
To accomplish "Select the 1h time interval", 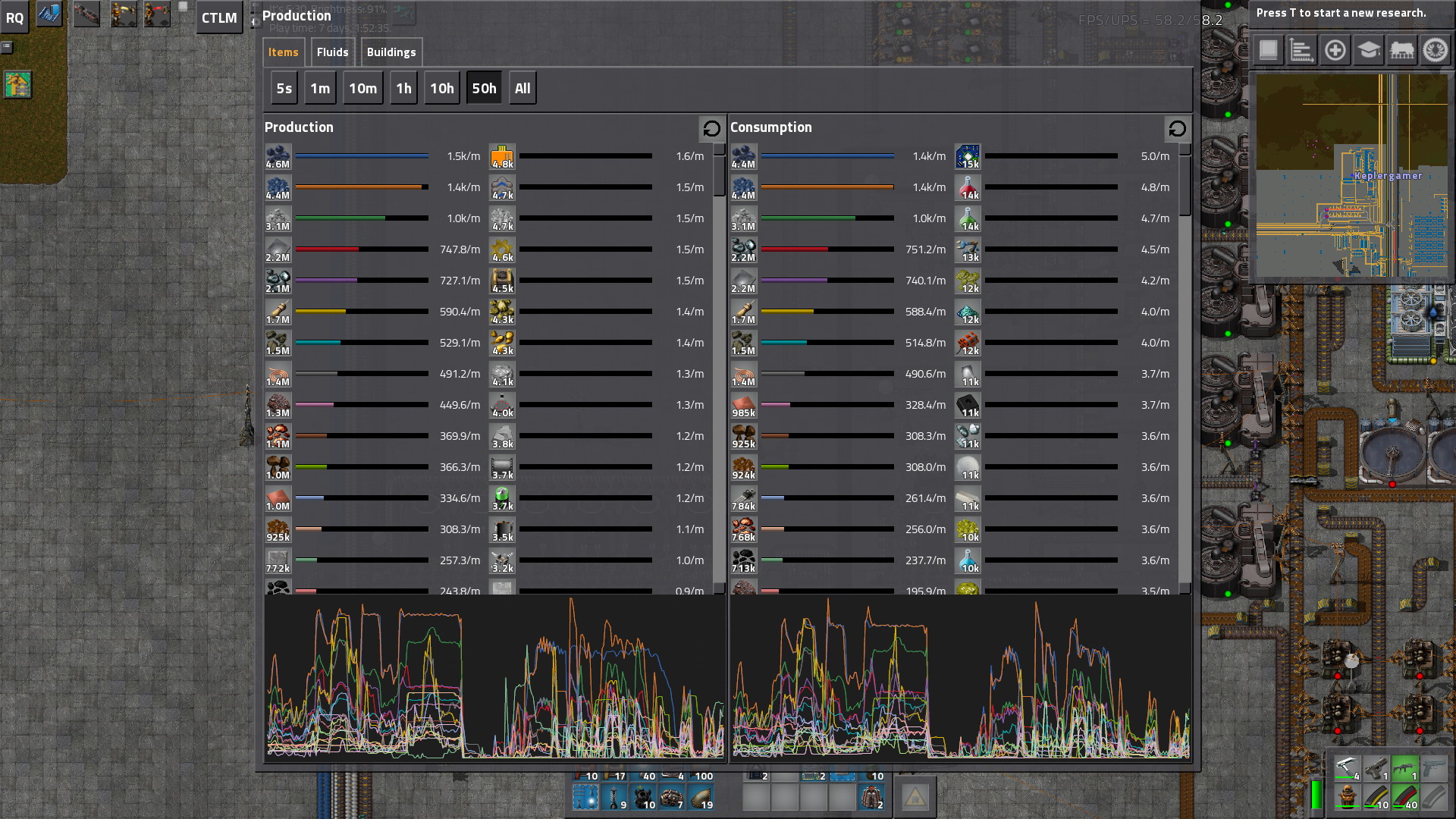I will point(402,88).
